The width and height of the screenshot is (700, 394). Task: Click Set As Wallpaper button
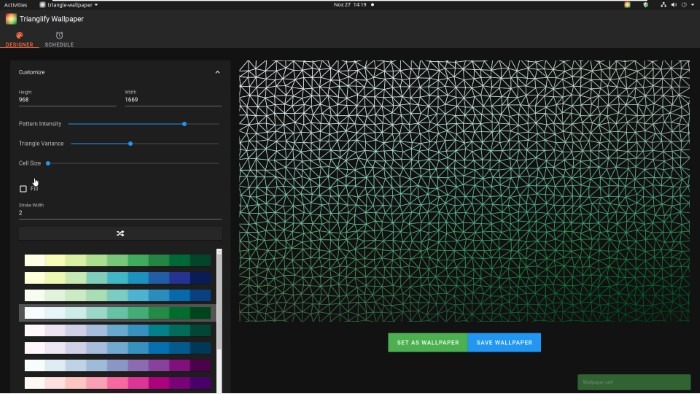[x=428, y=342]
